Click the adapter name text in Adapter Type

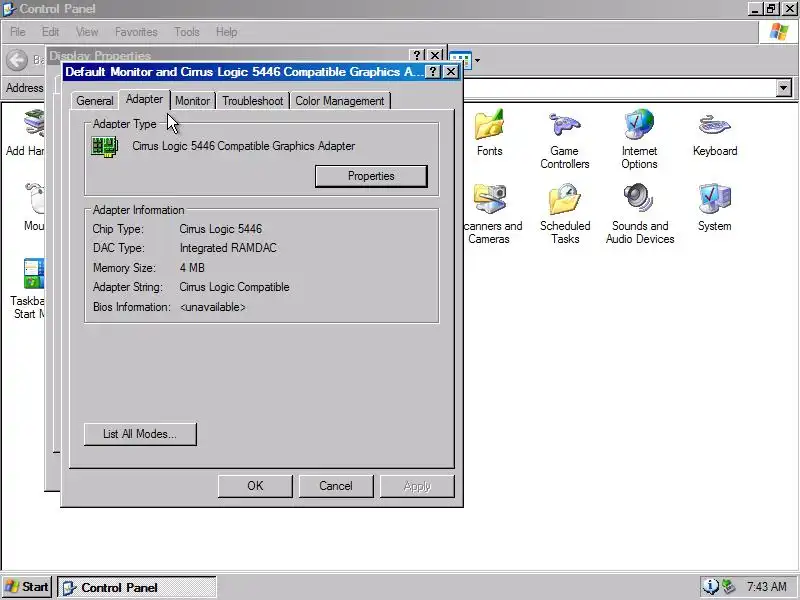click(x=243, y=146)
